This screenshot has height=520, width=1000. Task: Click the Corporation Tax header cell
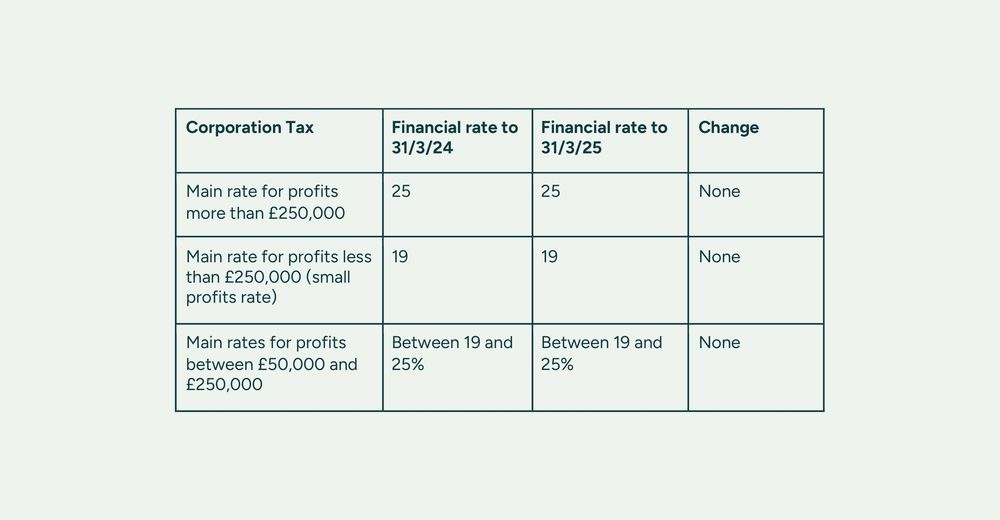[x=250, y=128]
